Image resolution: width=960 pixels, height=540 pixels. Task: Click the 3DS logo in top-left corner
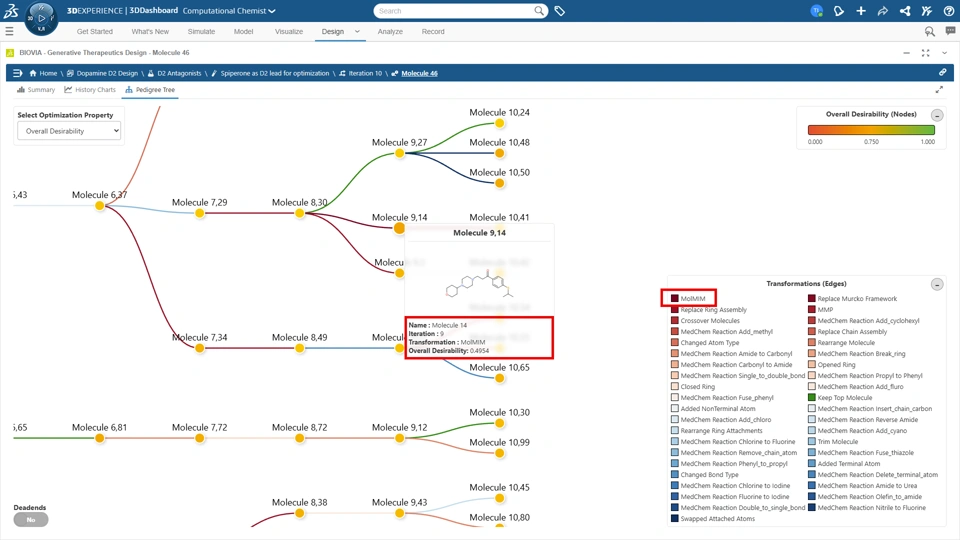click(x=11, y=10)
